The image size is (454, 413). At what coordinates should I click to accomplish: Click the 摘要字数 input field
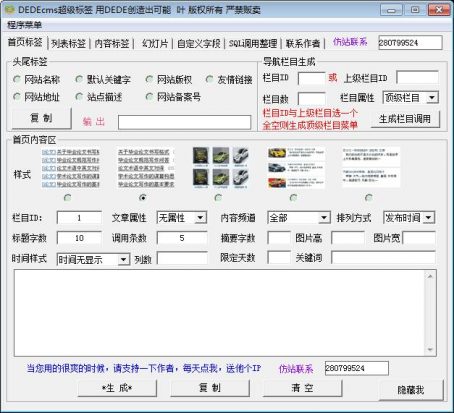(x=279, y=238)
